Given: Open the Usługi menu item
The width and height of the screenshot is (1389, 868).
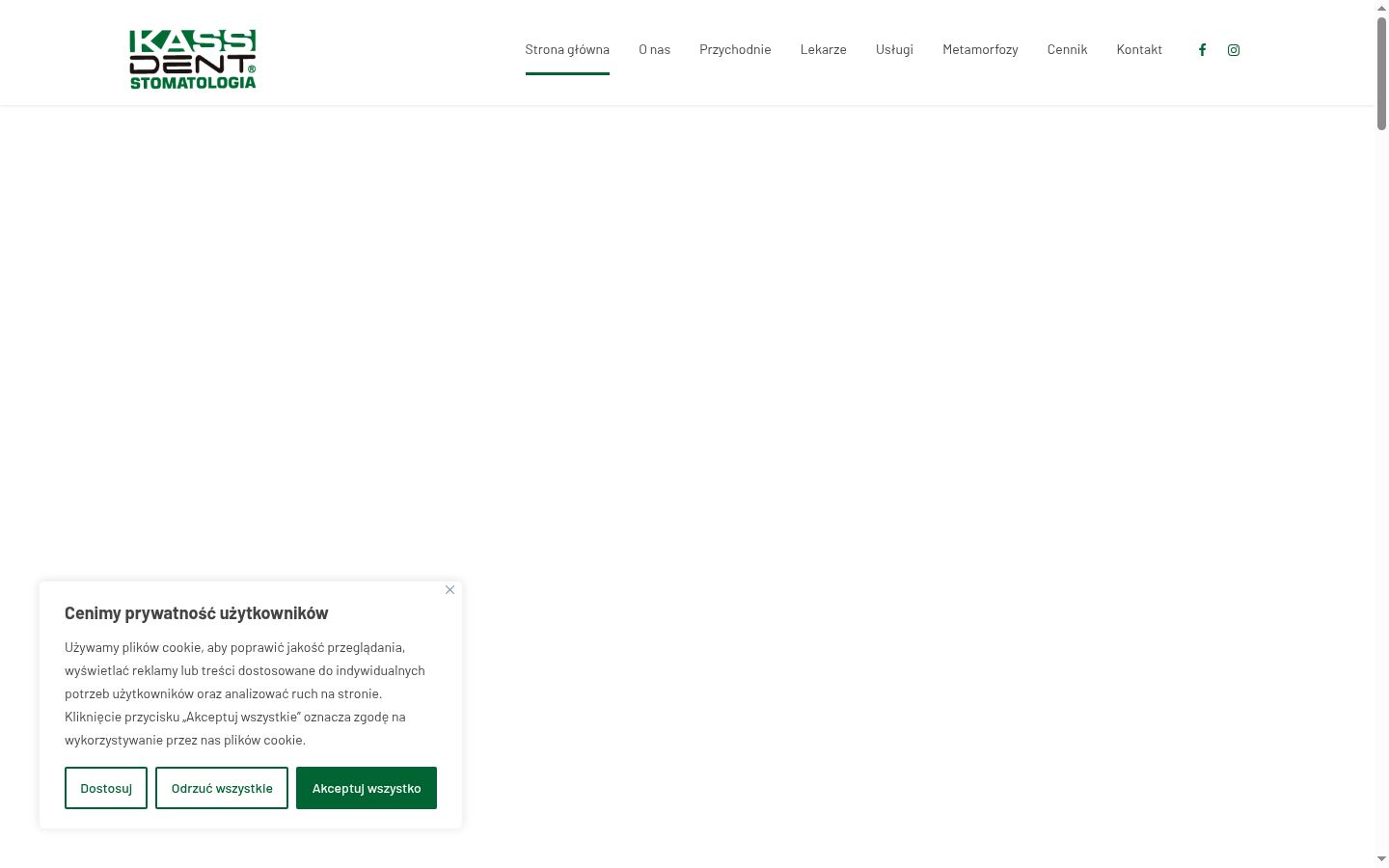Looking at the screenshot, I should 894,49.
